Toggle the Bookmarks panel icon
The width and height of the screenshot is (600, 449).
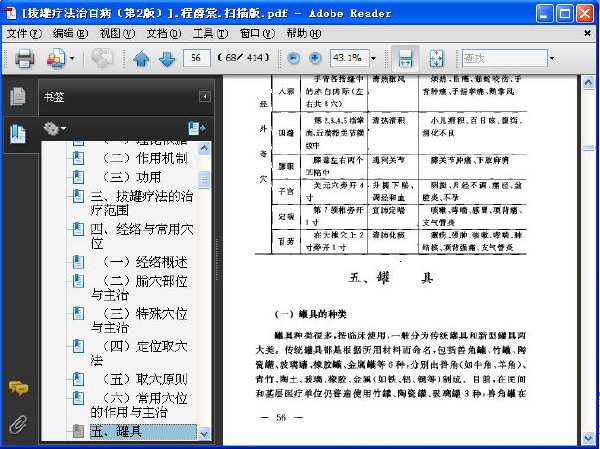click(18, 134)
